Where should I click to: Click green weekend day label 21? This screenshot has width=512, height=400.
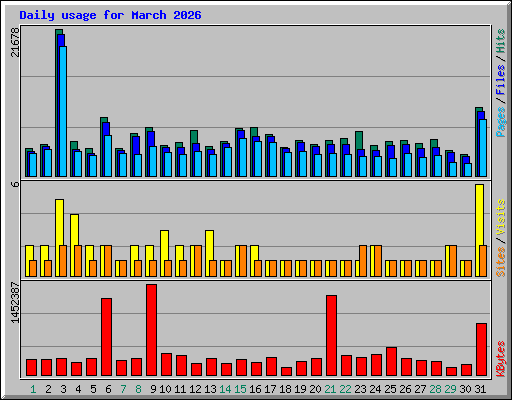point(330,389)
